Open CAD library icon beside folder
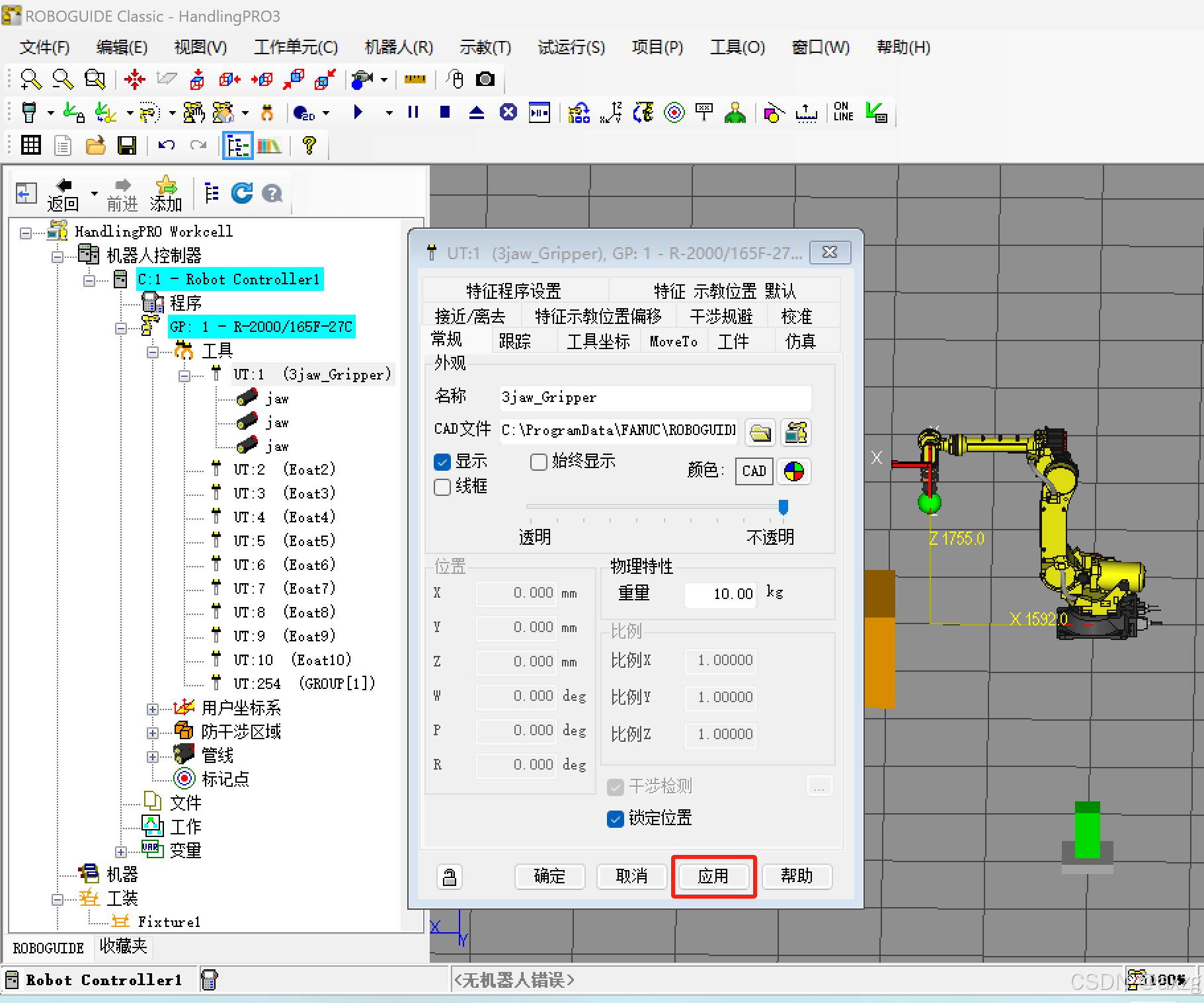The width and height of the screenshot is (1204, 1003). point(796,433)
